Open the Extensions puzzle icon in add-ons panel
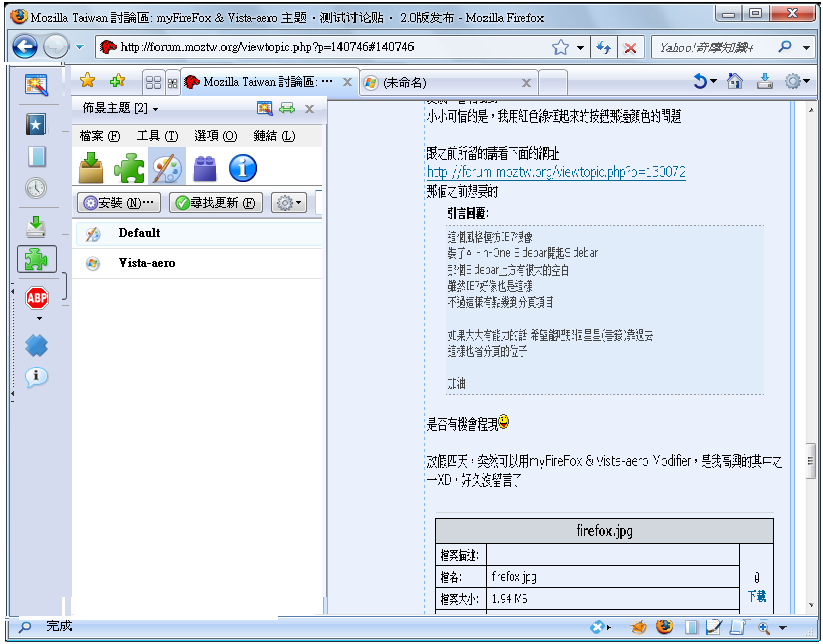The width and height of the screenshot is (823, 644). (128, 168)
